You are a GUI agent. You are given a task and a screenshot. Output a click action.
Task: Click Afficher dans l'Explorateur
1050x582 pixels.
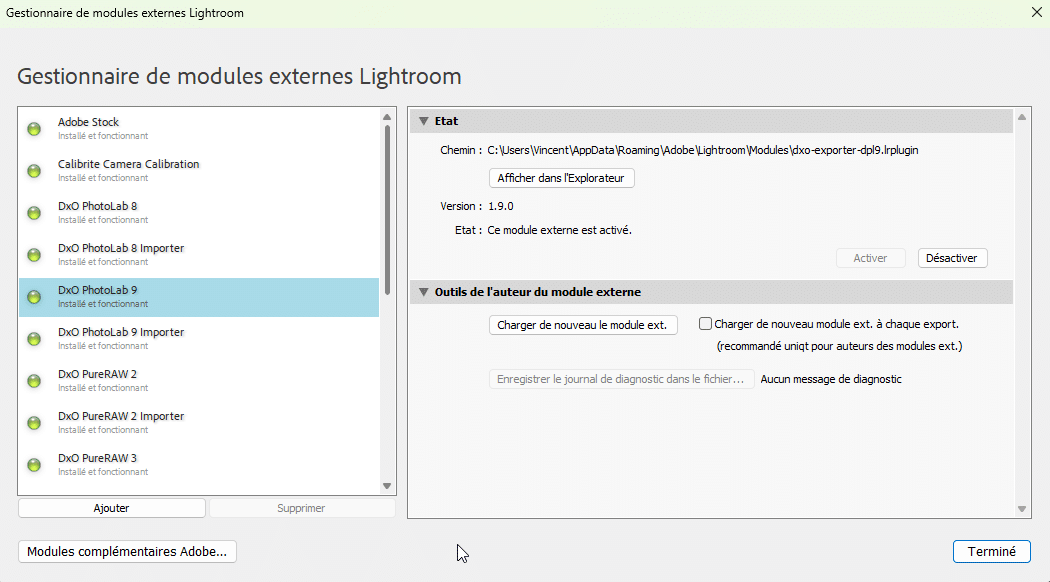pos(560,178)
